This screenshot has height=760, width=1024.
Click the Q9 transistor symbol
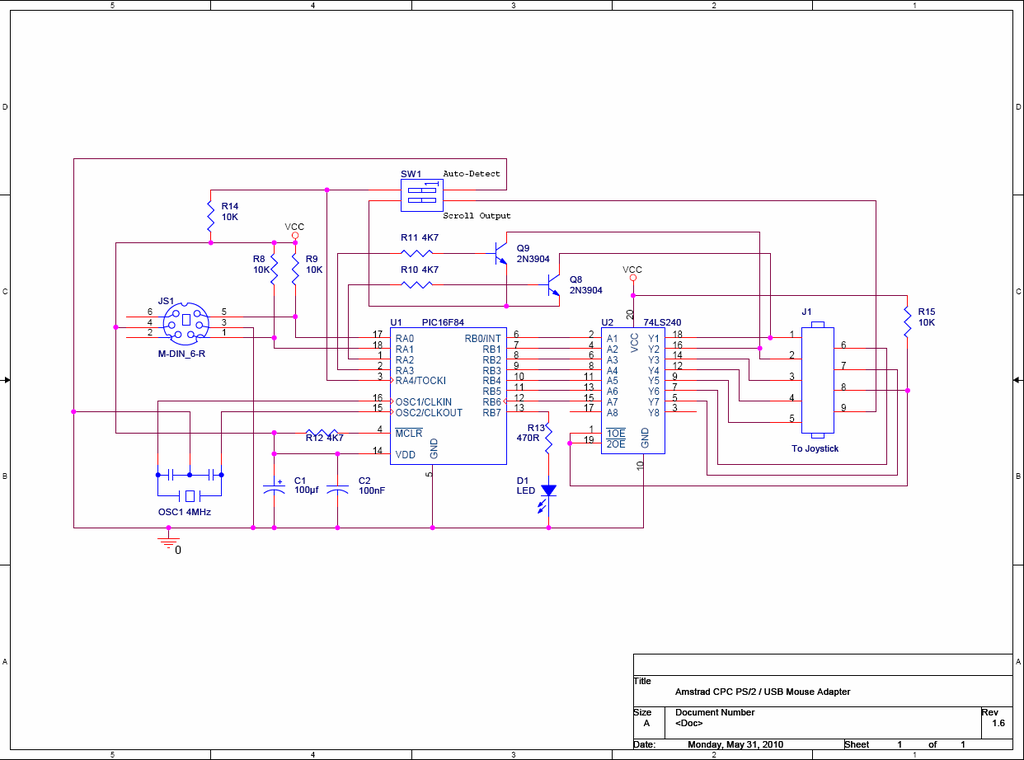coord(500,253)
